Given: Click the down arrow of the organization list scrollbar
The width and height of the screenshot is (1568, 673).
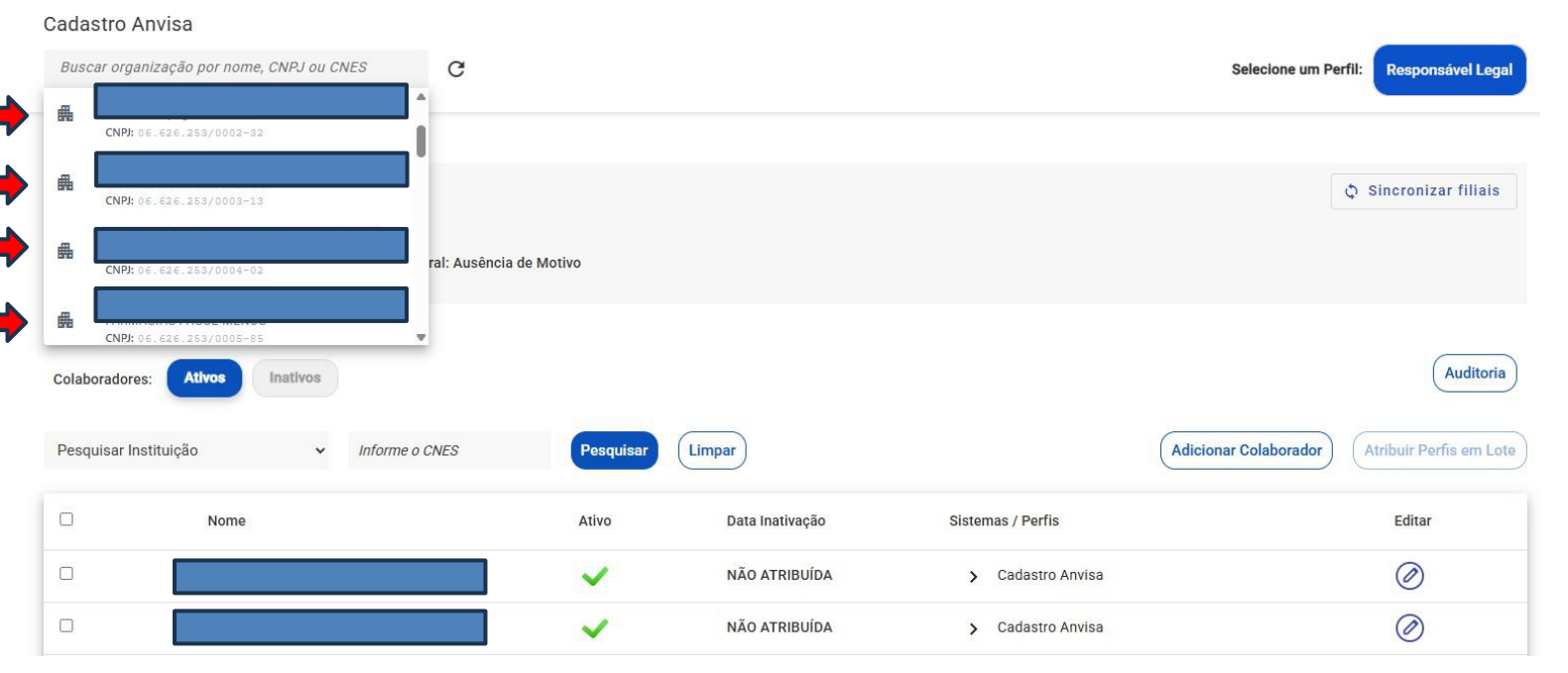Looking at the screenshot, I should click(x=422, y=337).
